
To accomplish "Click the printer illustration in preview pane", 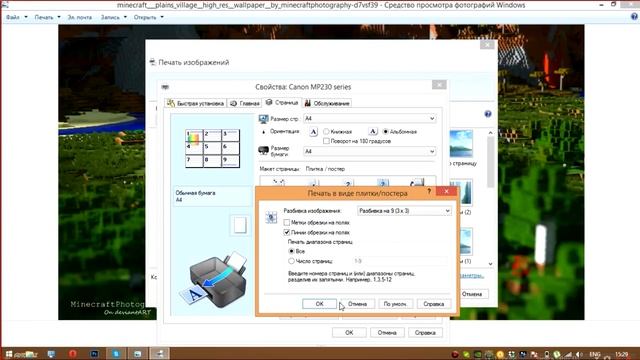I will click(x=213, y=280).
